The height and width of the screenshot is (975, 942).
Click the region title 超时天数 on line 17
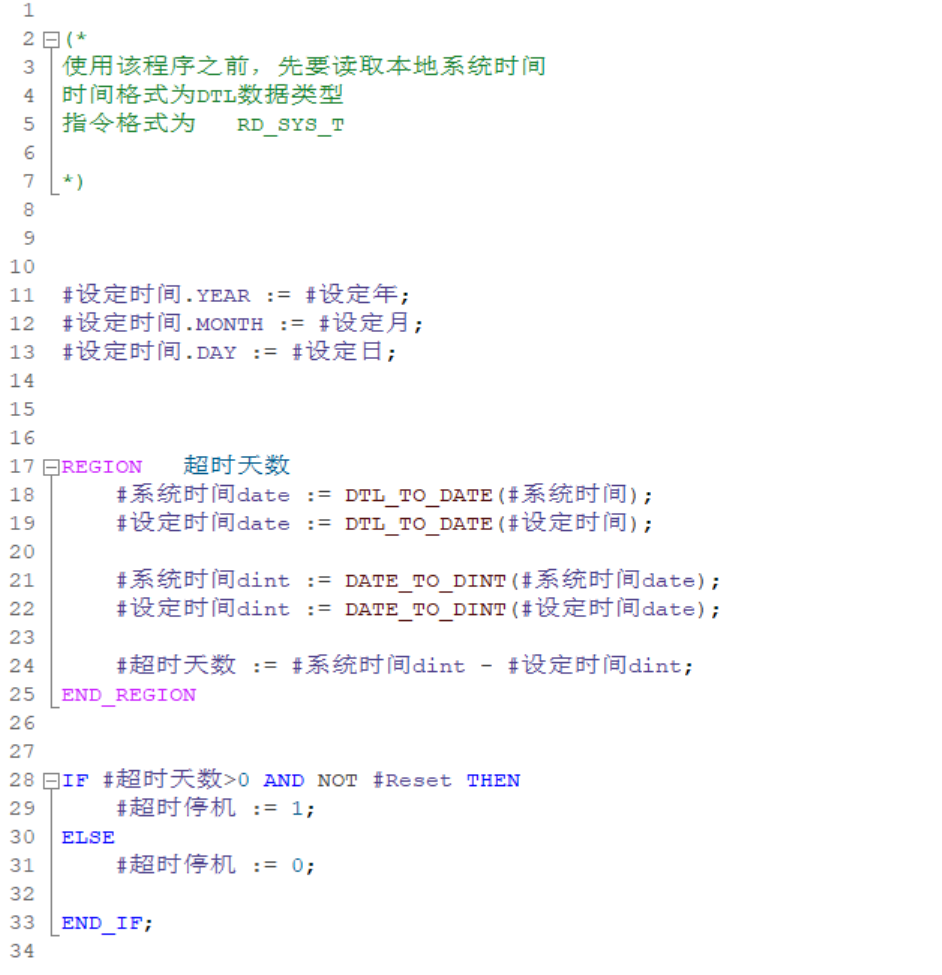pyautogui.click(x=237, y=466)
